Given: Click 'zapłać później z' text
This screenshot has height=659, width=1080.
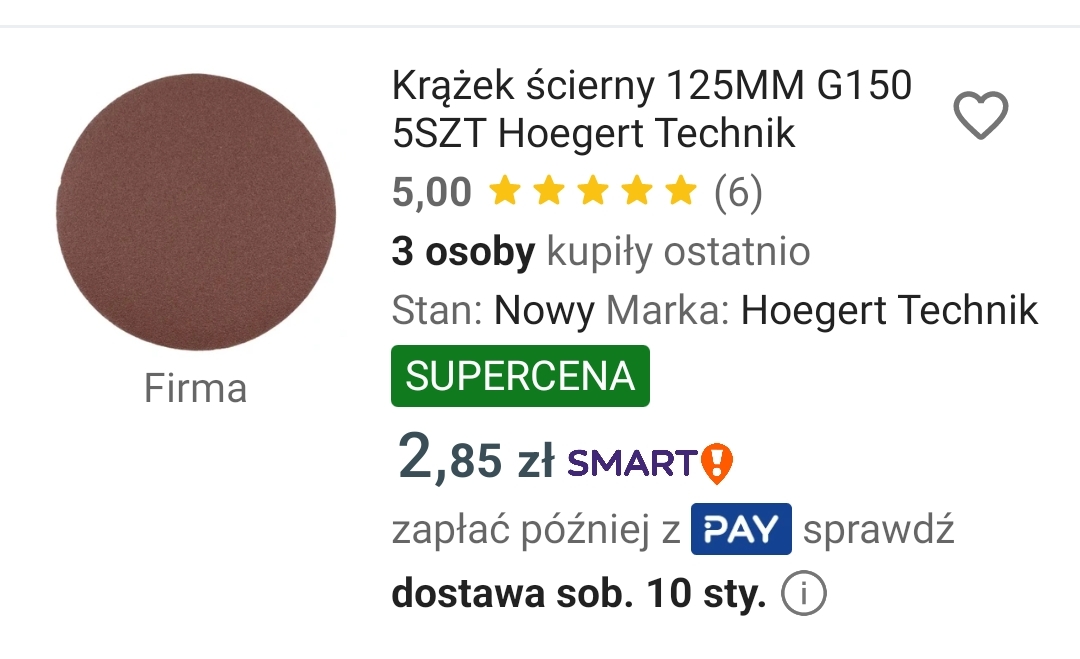Looking at the screenshot, I should click(536, 530).
